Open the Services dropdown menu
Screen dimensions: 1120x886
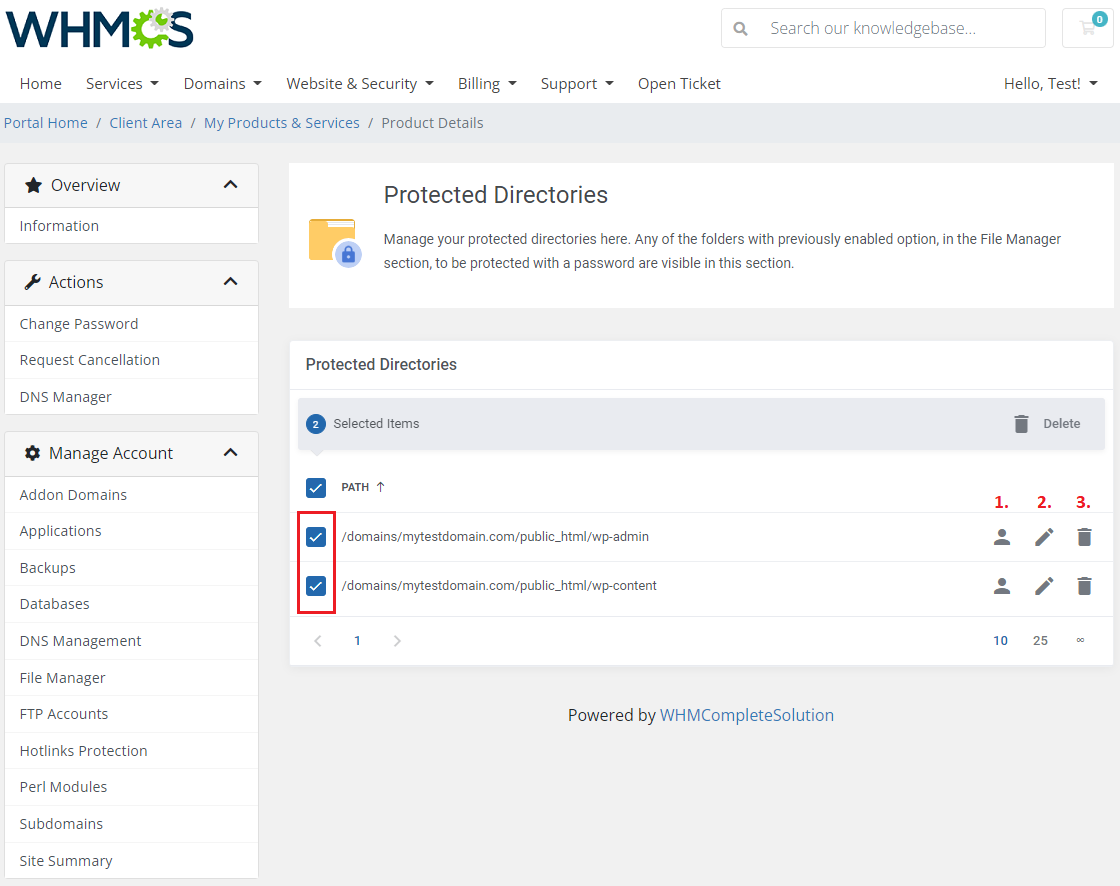point(122,84)
